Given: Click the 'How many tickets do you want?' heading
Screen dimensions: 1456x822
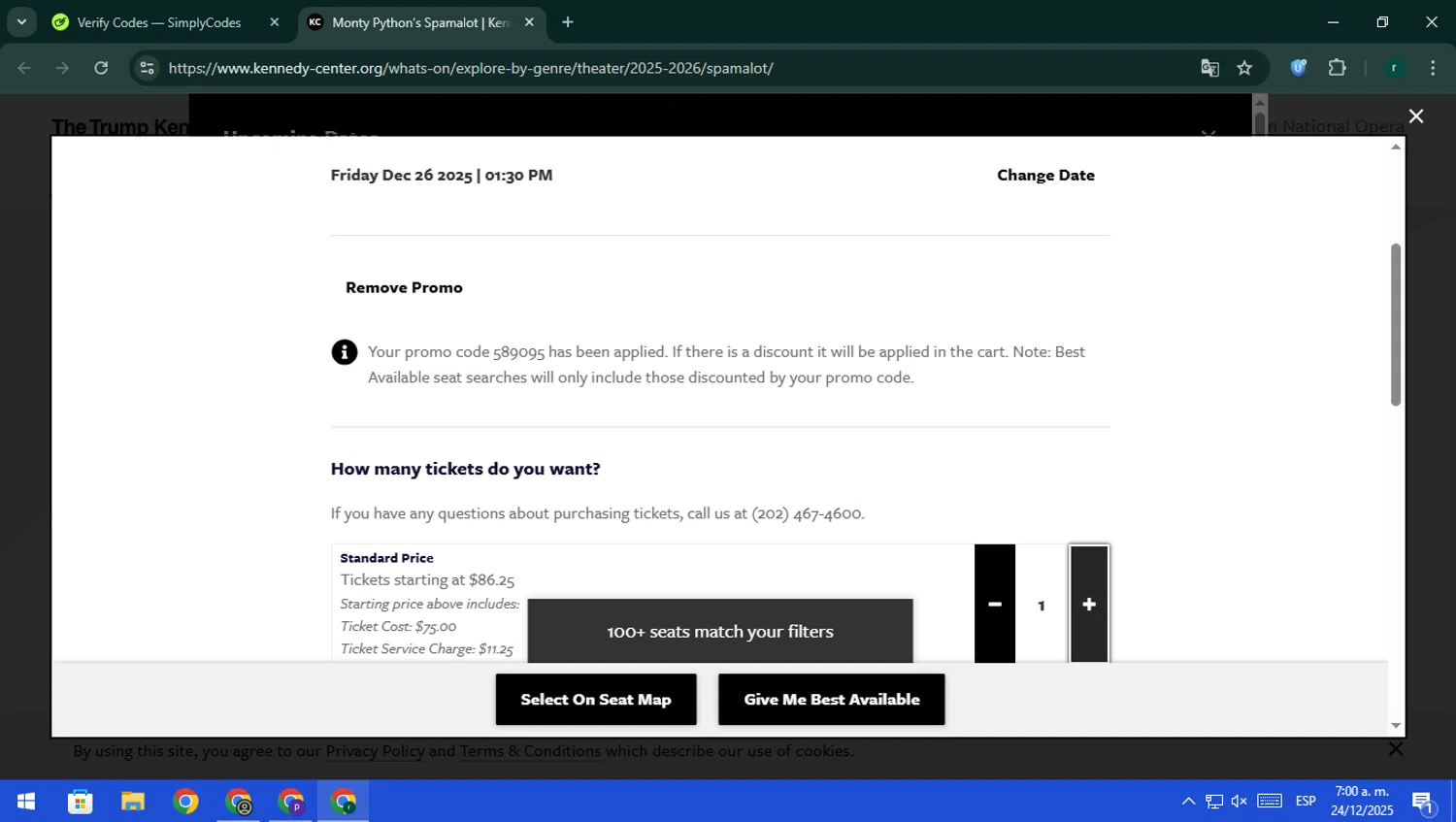Looking at the screenshot, I should 466,469.
